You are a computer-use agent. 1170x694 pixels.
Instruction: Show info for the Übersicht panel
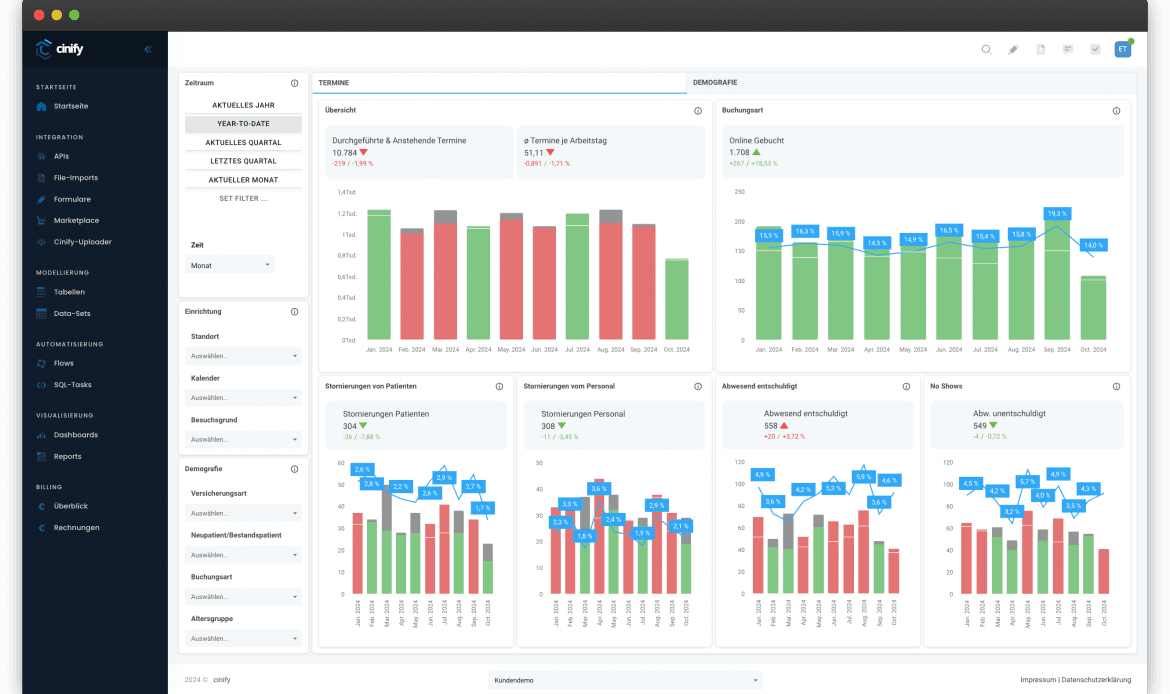point(698,110)
